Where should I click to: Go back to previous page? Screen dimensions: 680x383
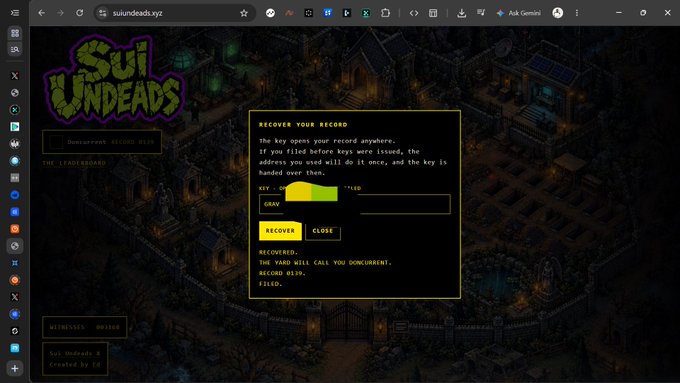coord(41,13)
